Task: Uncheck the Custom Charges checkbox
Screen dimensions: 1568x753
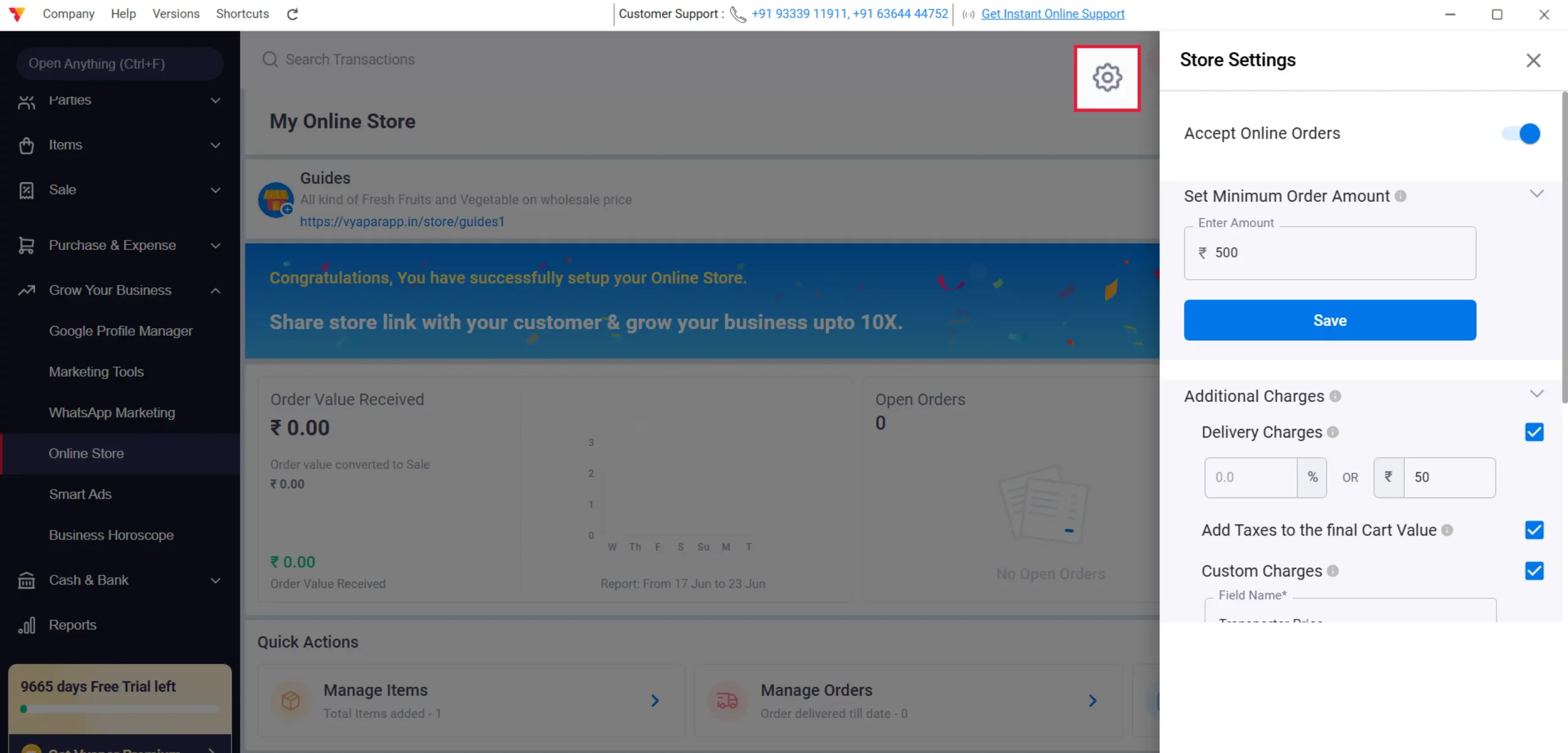Action: click(1534, 571)
